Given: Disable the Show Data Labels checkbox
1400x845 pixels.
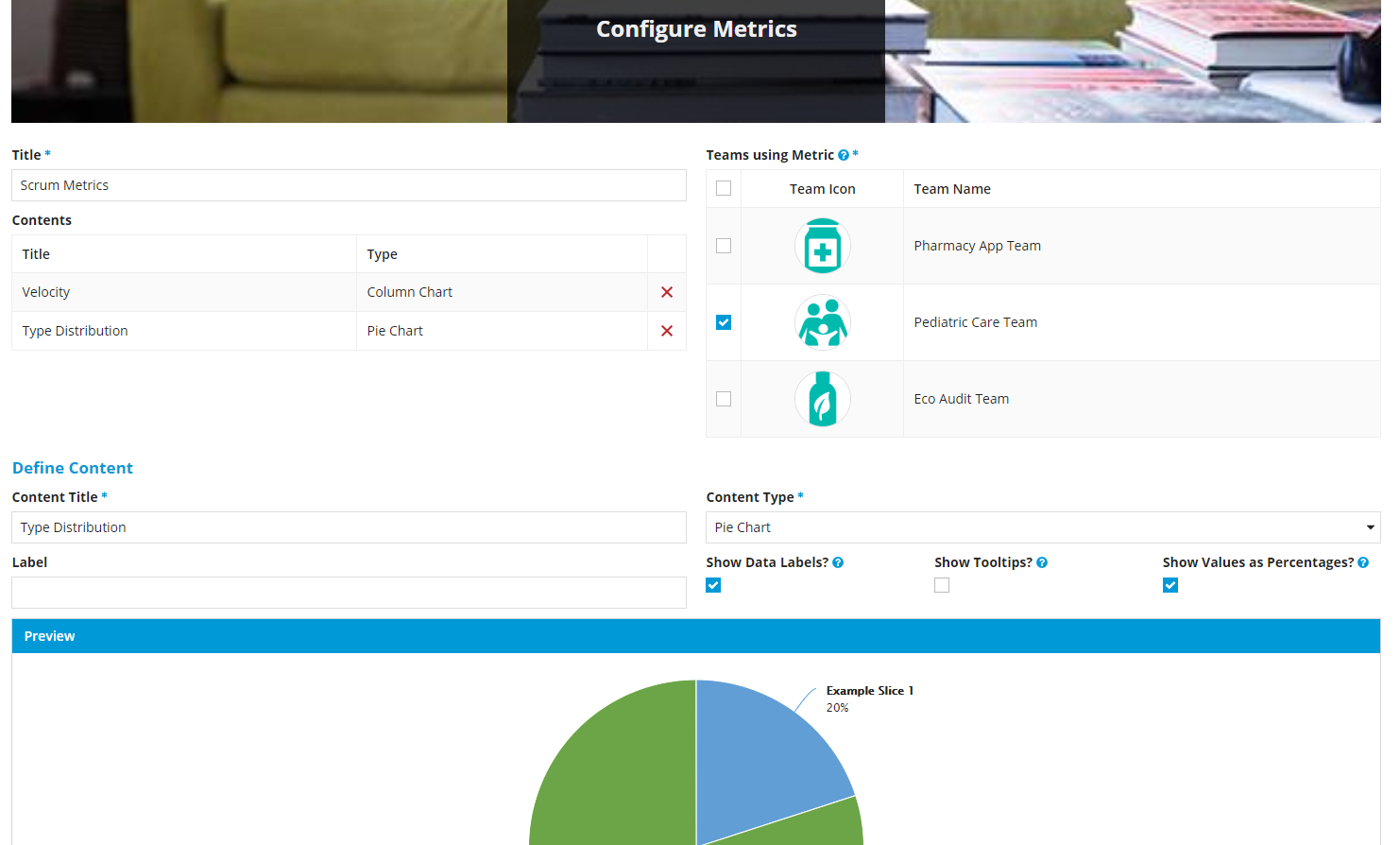Looking at the screenshot, I should [713, 585].
